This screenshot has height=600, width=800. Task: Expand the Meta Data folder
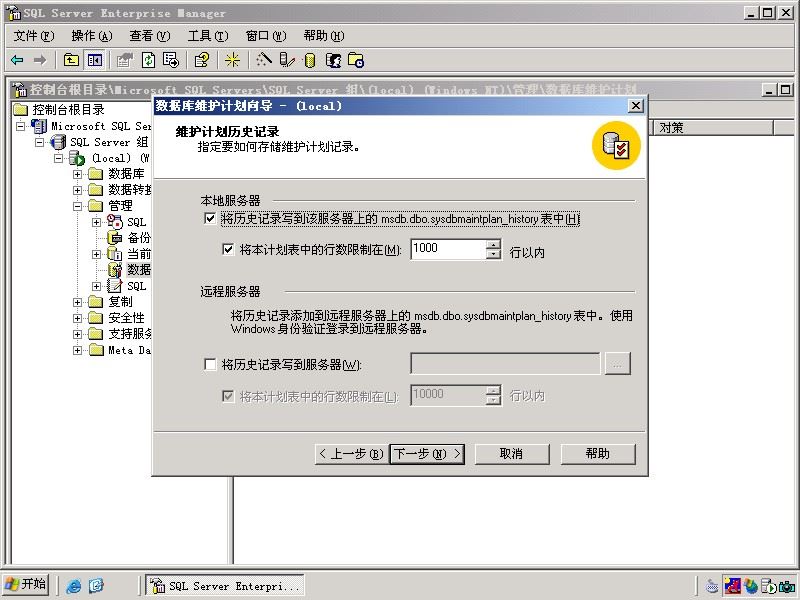tap(77, 350)
